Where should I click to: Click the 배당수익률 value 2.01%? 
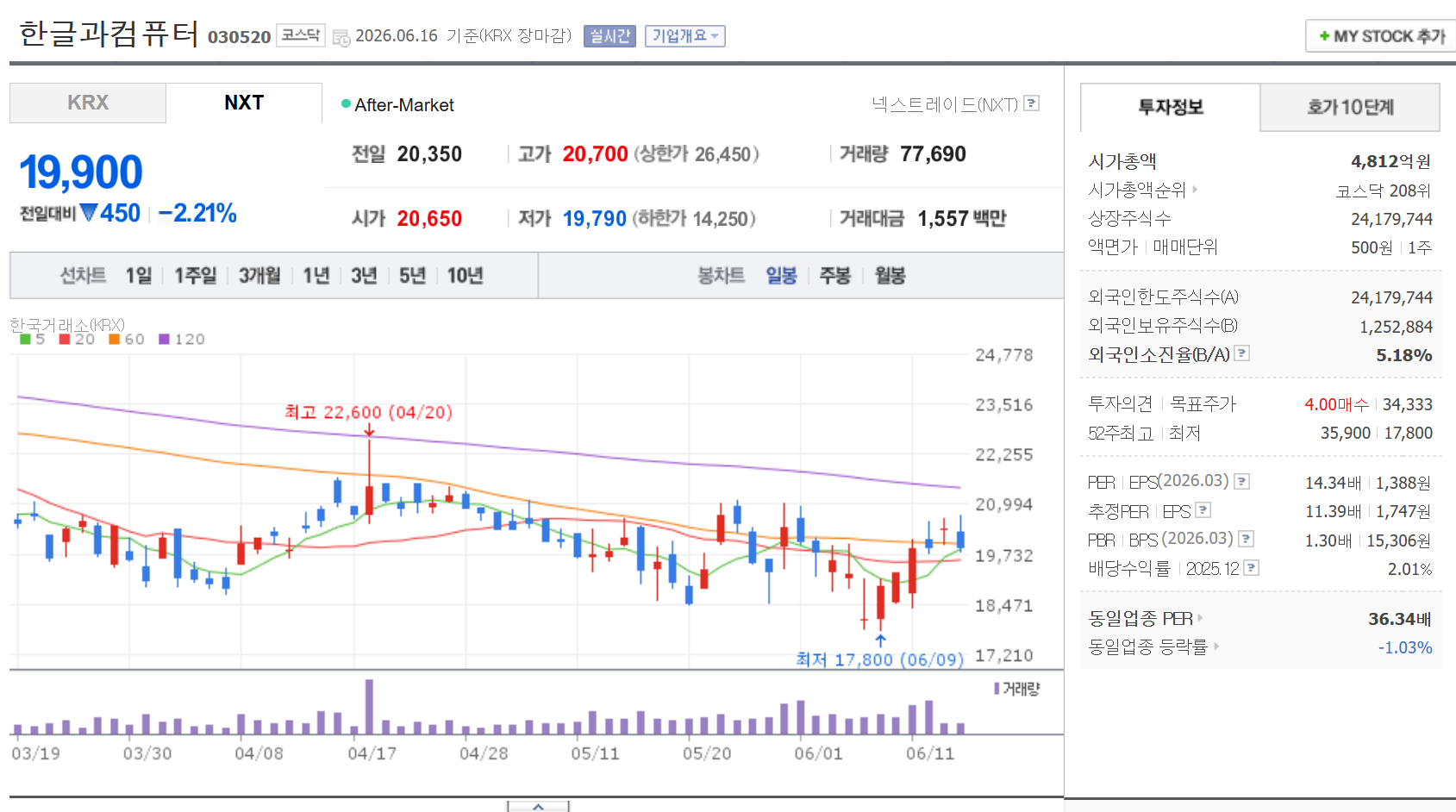tap(1409, 569)
